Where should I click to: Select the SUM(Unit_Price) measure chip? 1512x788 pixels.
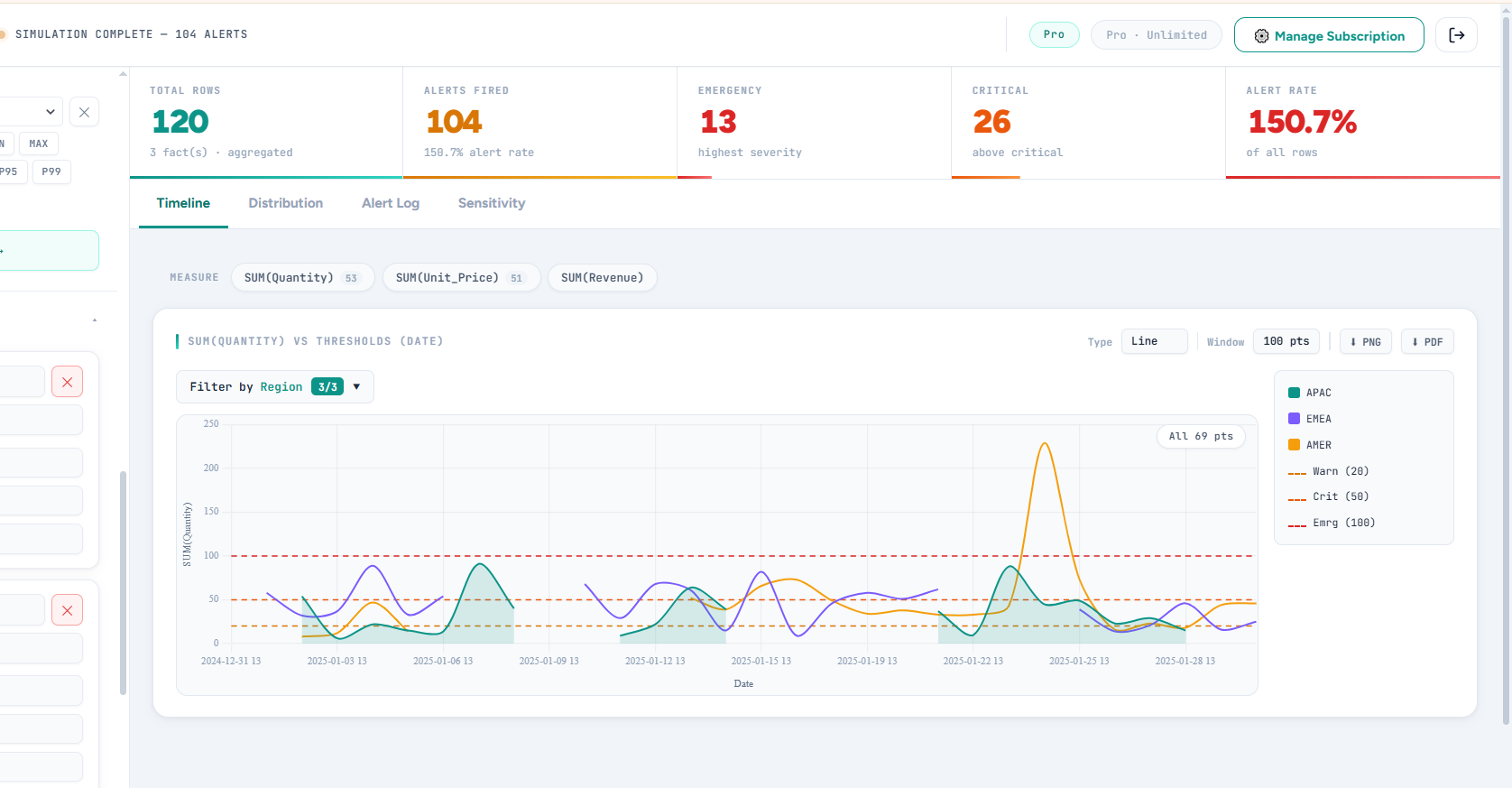460,278
